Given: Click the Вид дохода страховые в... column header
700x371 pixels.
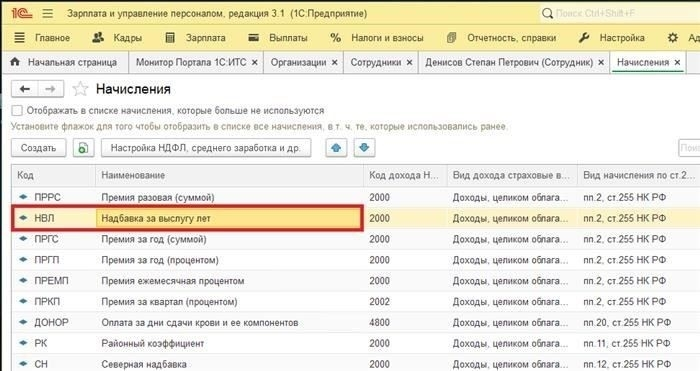Looking at the screenshot, I should [512, 175].
